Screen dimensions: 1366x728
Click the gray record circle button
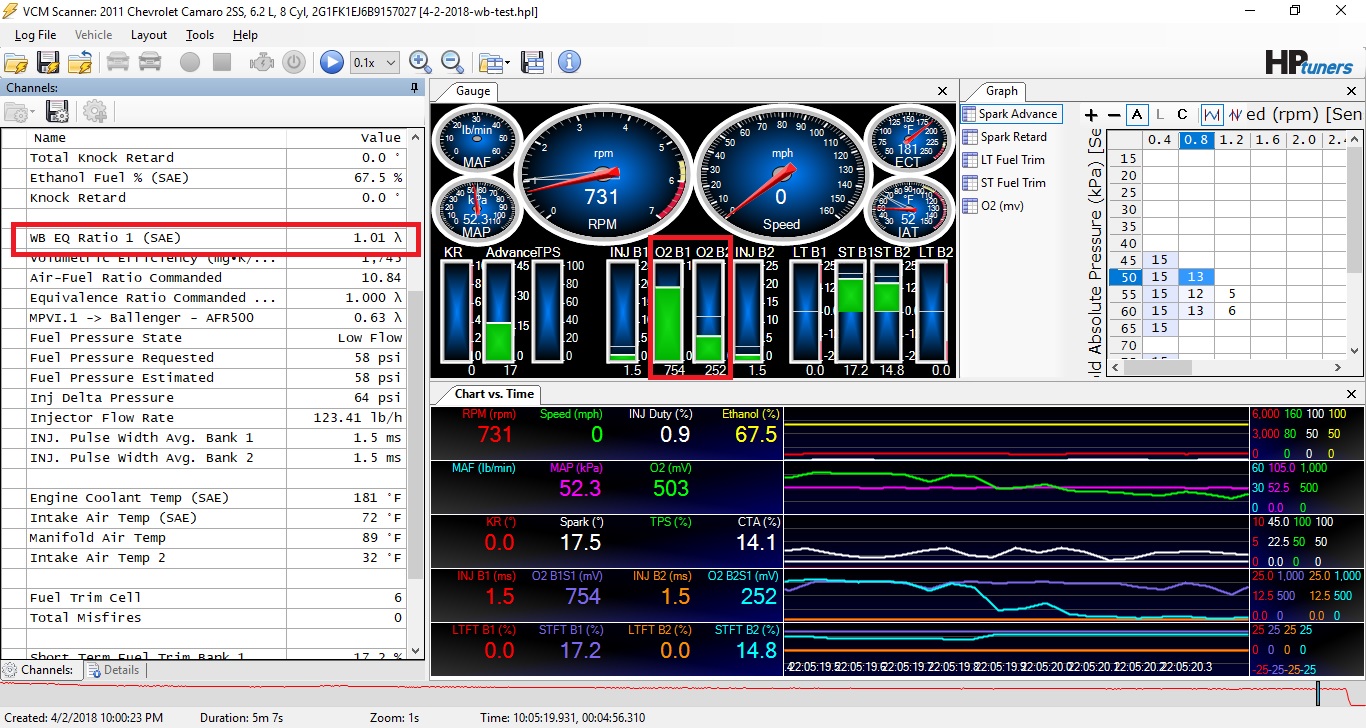tap(190, 62)
